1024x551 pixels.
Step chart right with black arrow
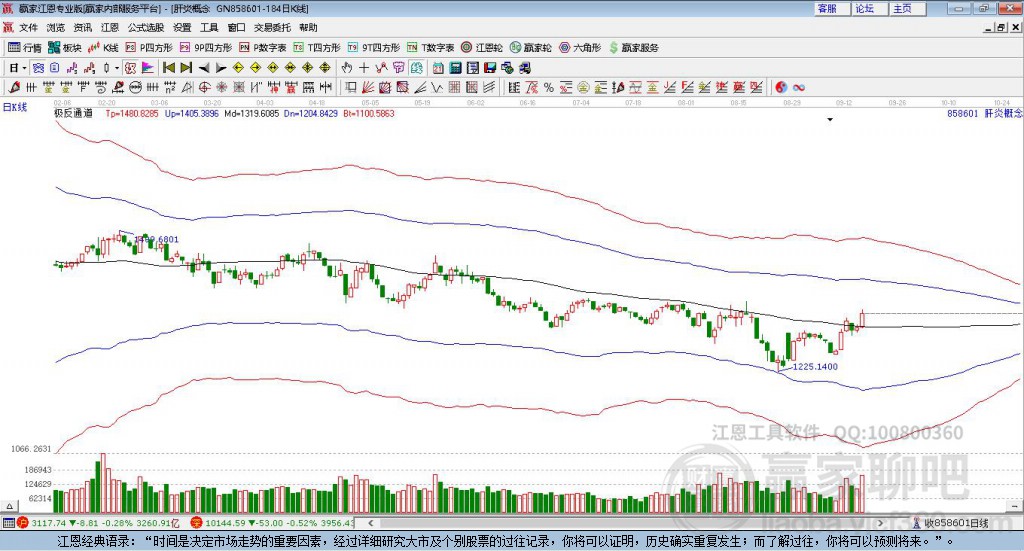point(221,68)
